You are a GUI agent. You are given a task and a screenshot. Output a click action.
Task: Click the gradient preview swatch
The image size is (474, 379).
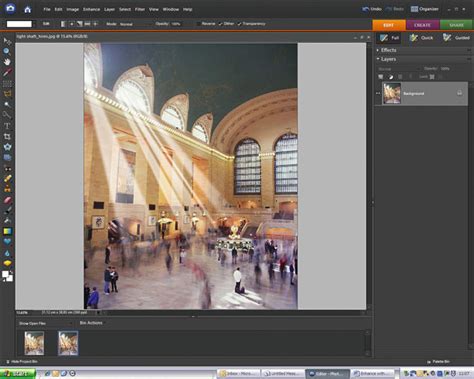pyautogui.click(x=19, y=24)
